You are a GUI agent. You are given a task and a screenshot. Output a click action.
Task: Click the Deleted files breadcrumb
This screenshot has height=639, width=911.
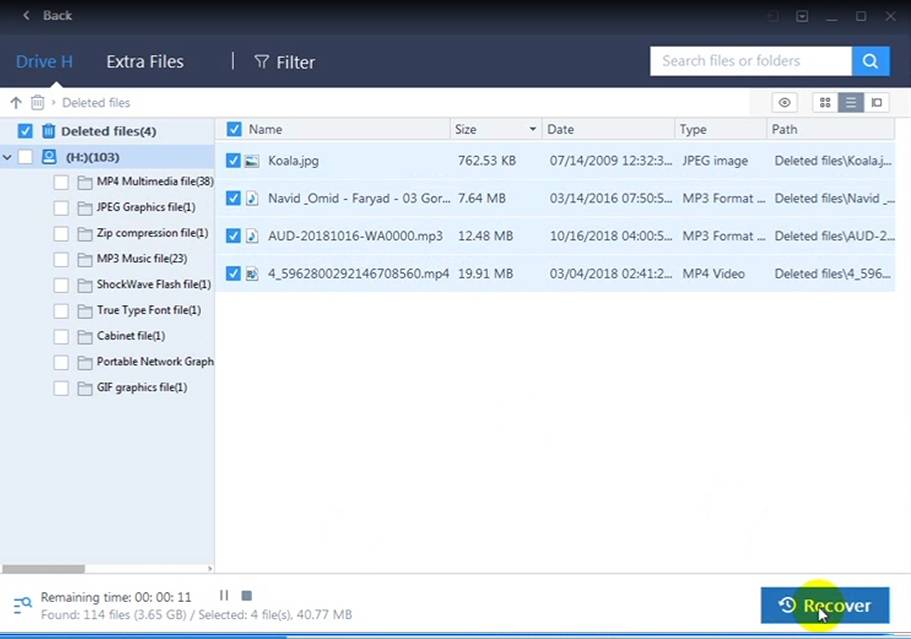coord(96,103)
